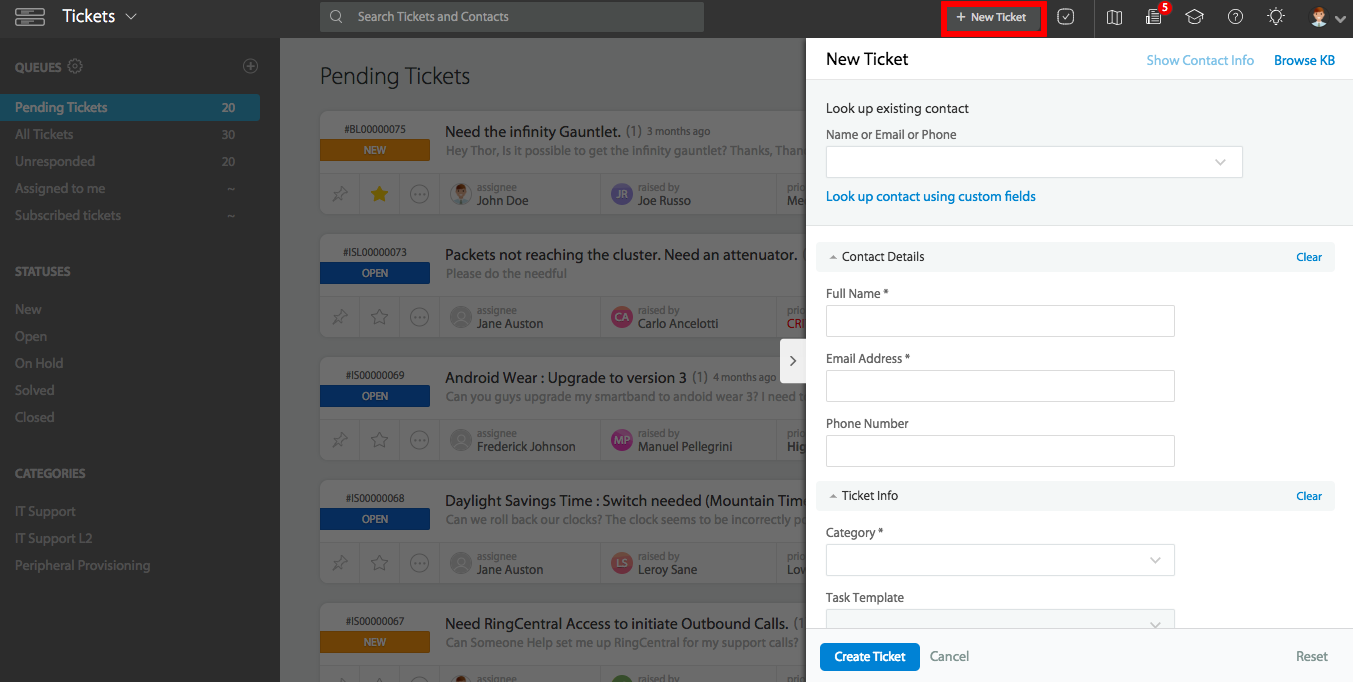This screenshot has width=1353, height=682.
Task: Click Cancel in the New Ticket panel
Action: point(950,656)
